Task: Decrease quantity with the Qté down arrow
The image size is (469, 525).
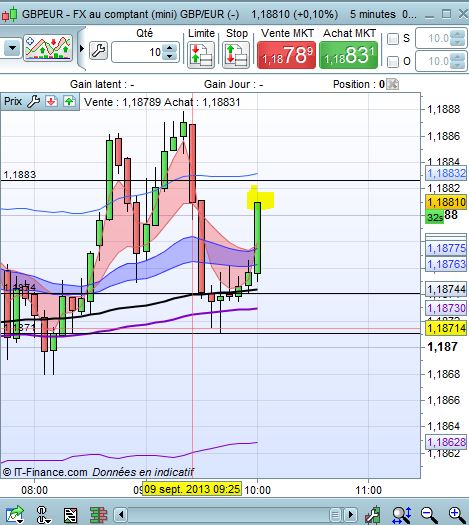Action: [170, 56]
